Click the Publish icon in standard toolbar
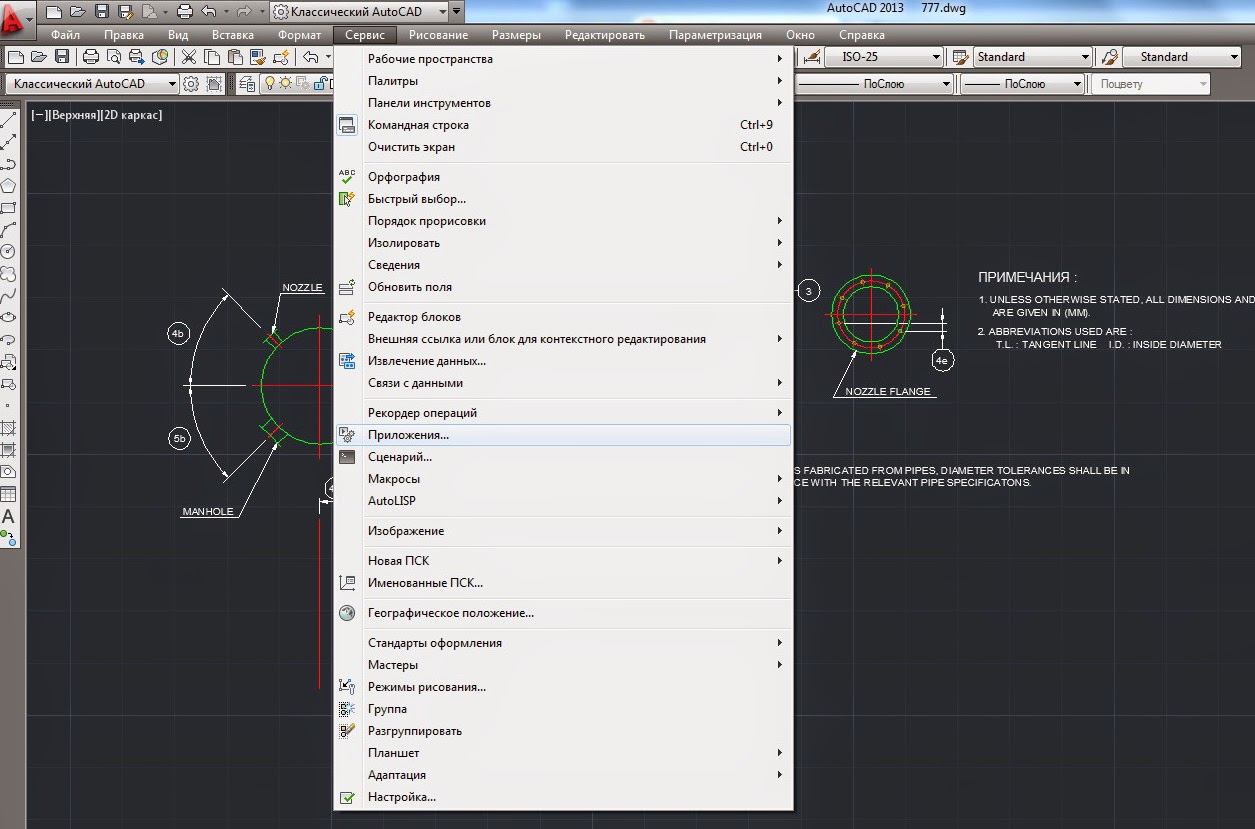Screen dimensions: 1255x829 click(x=136, y=57)
